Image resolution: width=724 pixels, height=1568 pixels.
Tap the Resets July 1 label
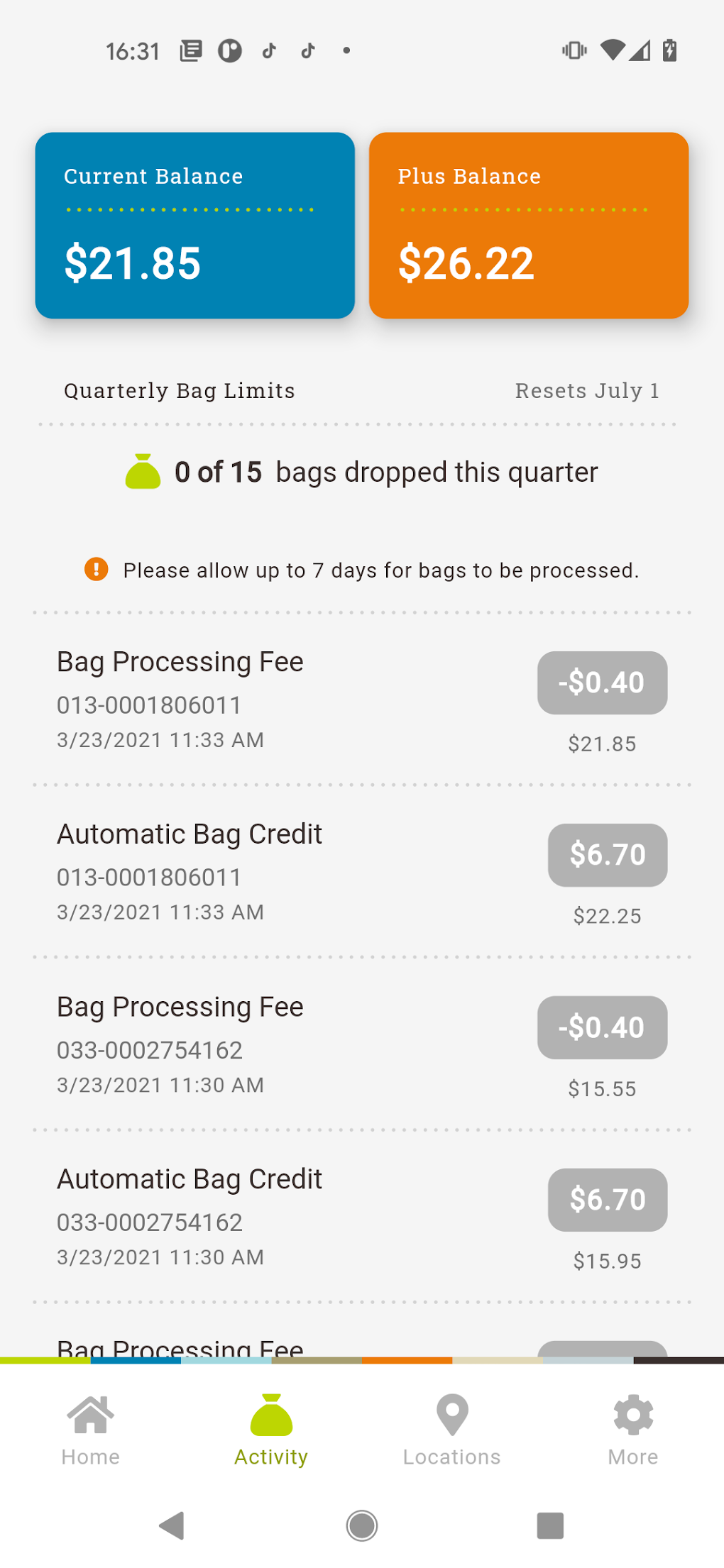click(587, 391)
